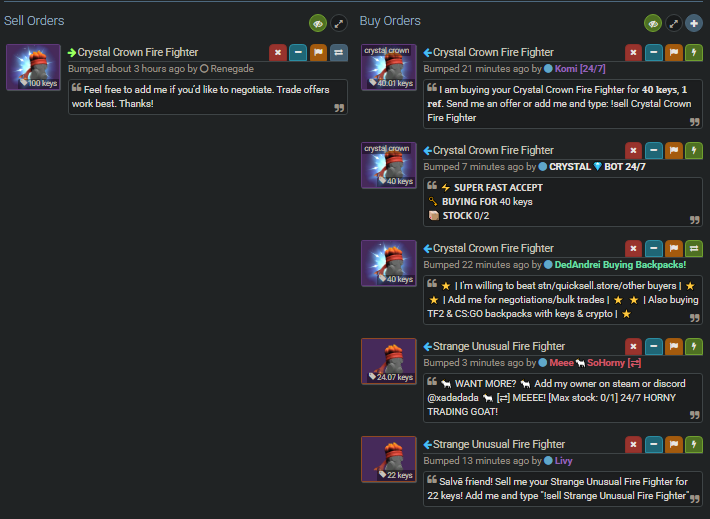Open DedAndrei Buying Backpacks! profile link
Screen dimensions: 710x519
[x=620, y=264]
